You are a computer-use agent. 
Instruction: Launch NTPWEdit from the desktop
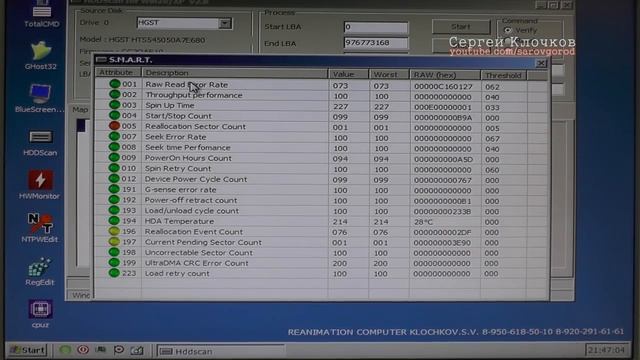(x=40, y=228)
